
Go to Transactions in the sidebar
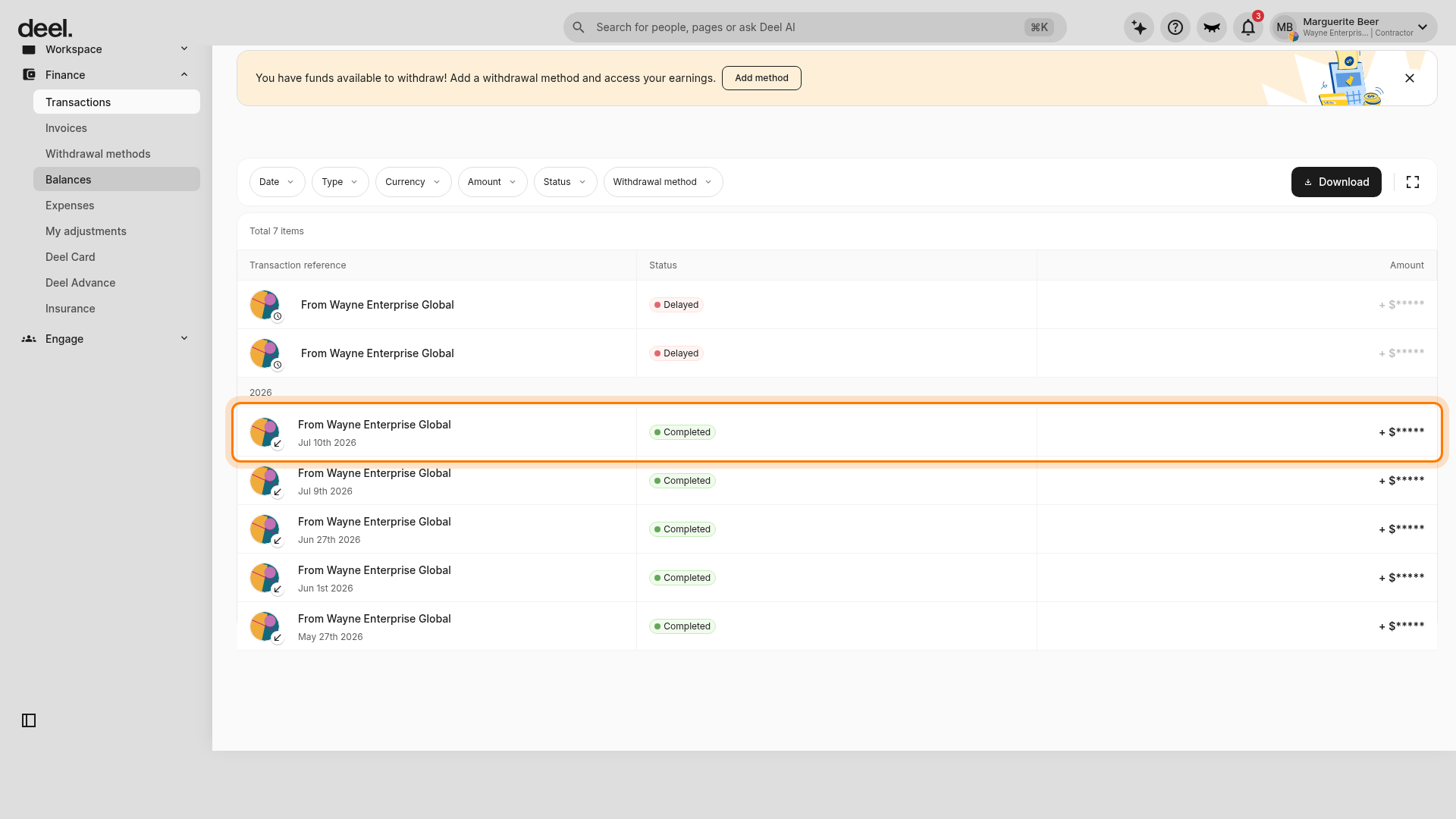pyautogui.click(x=117, y=102)
